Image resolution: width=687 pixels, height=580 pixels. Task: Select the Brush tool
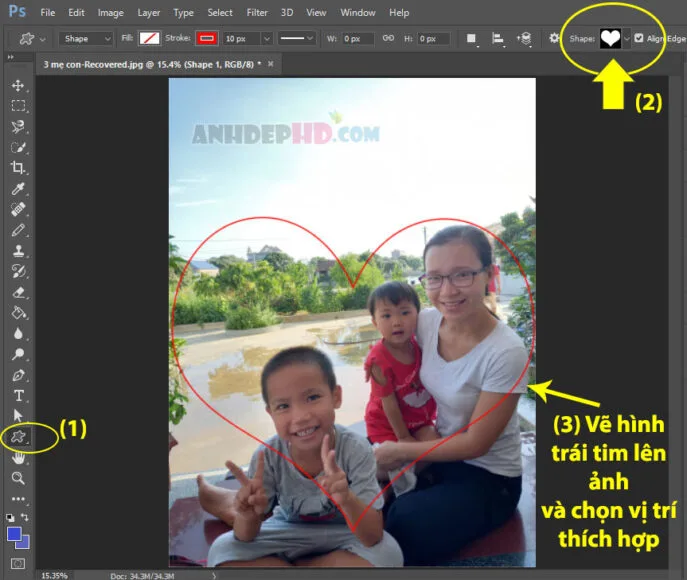(x=18, y=230)
